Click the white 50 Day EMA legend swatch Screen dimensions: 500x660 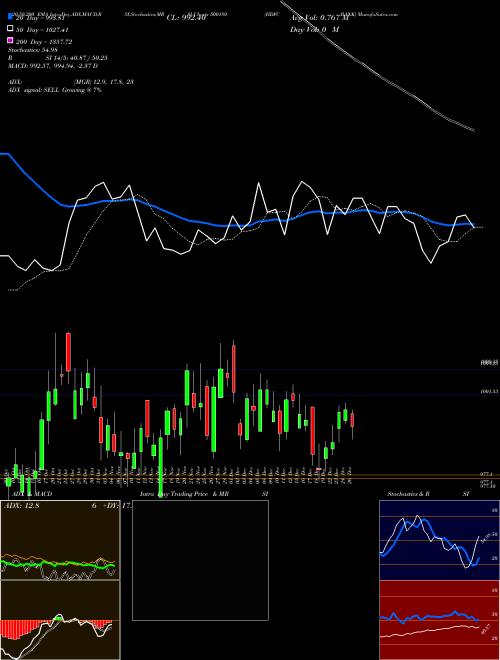10,29
